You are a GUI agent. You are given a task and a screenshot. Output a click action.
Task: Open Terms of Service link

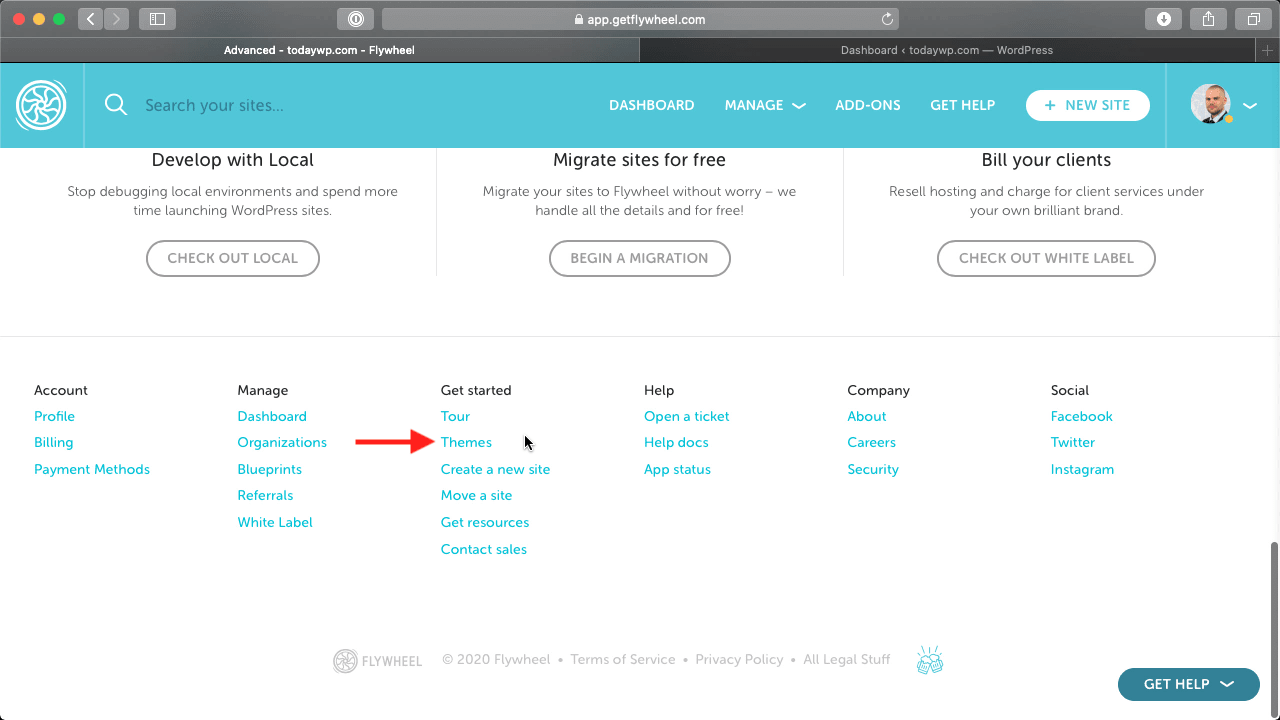[x=623, y=659]
